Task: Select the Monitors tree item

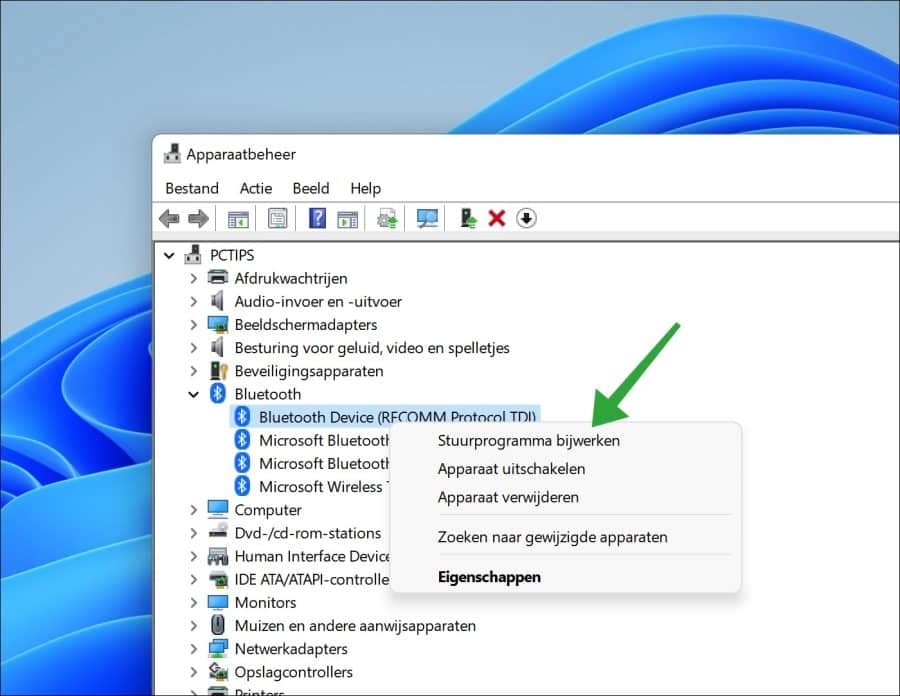Action: coord(265,602)
